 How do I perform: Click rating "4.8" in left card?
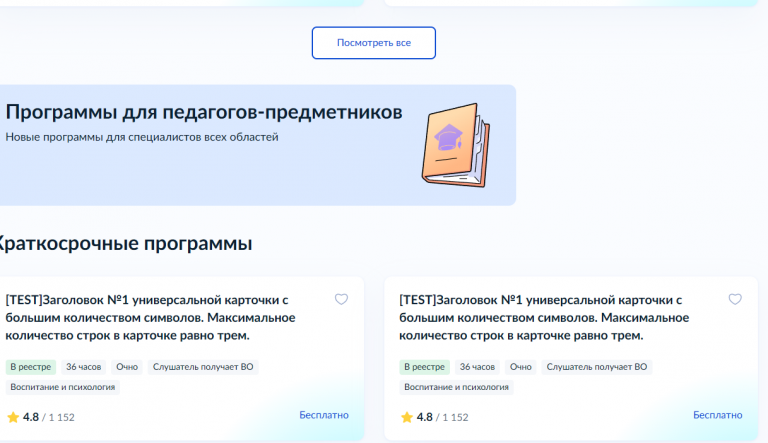[x=31, y=417]
